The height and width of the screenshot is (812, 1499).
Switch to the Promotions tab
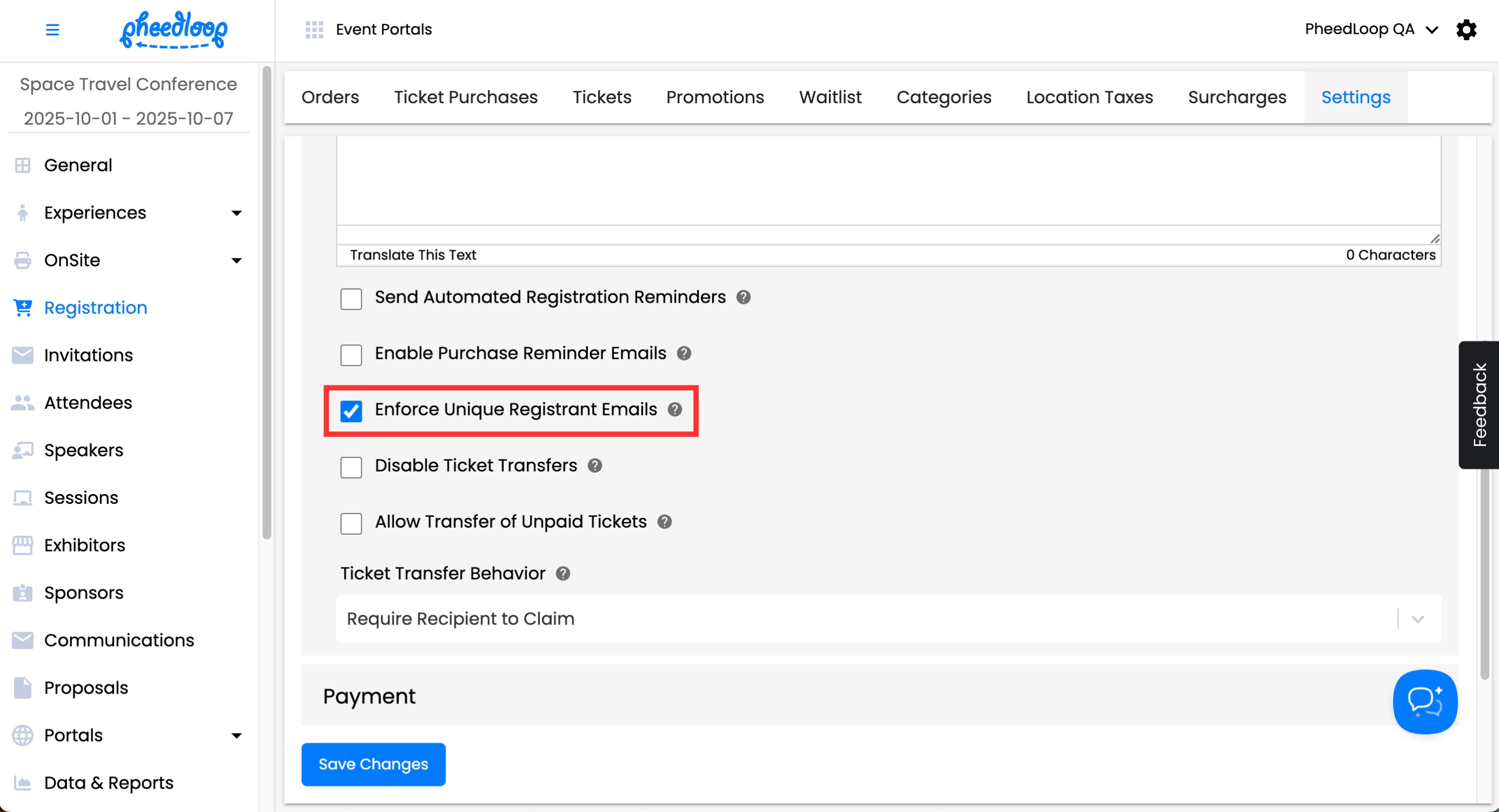(714, 97)
